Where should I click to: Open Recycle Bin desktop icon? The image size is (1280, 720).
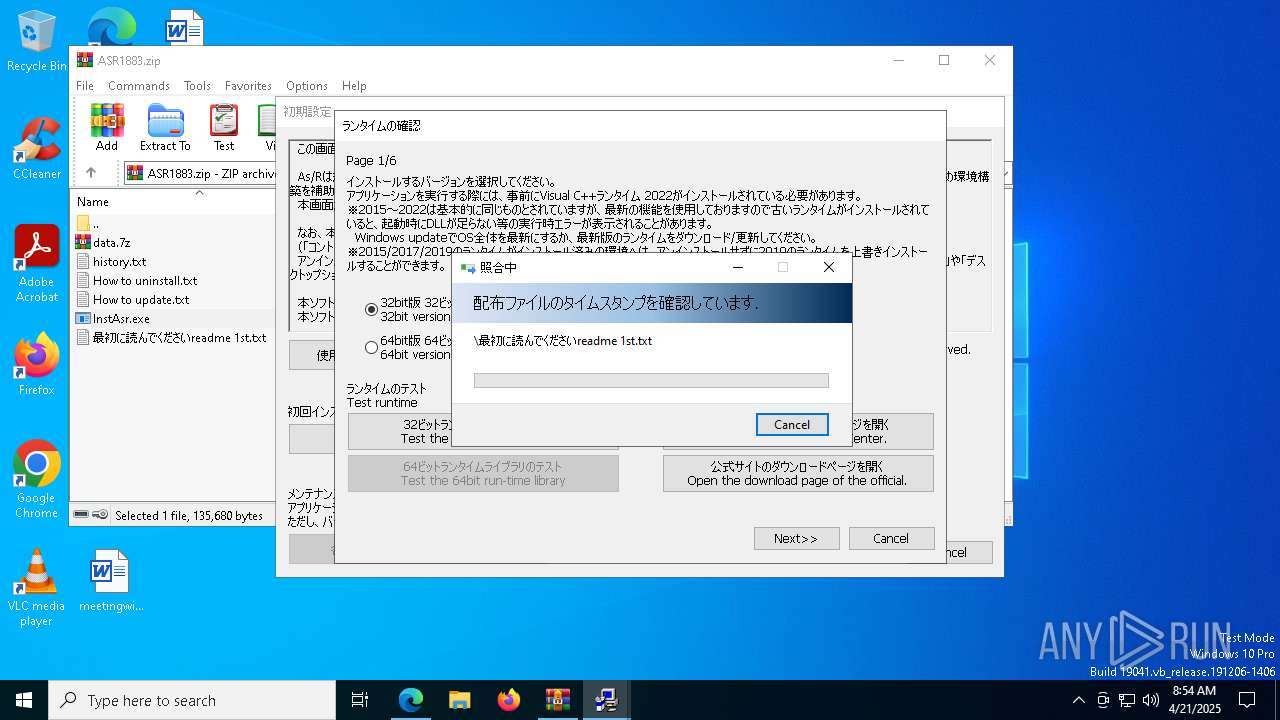36,42
